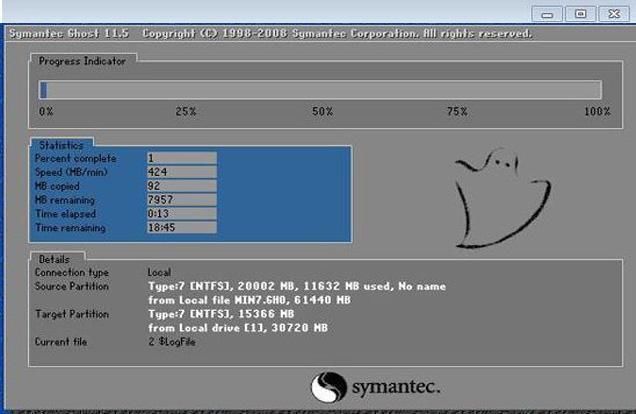Click the 25% progress marker
The width and height of the screenshot is (636, 414).
point(186,111)
